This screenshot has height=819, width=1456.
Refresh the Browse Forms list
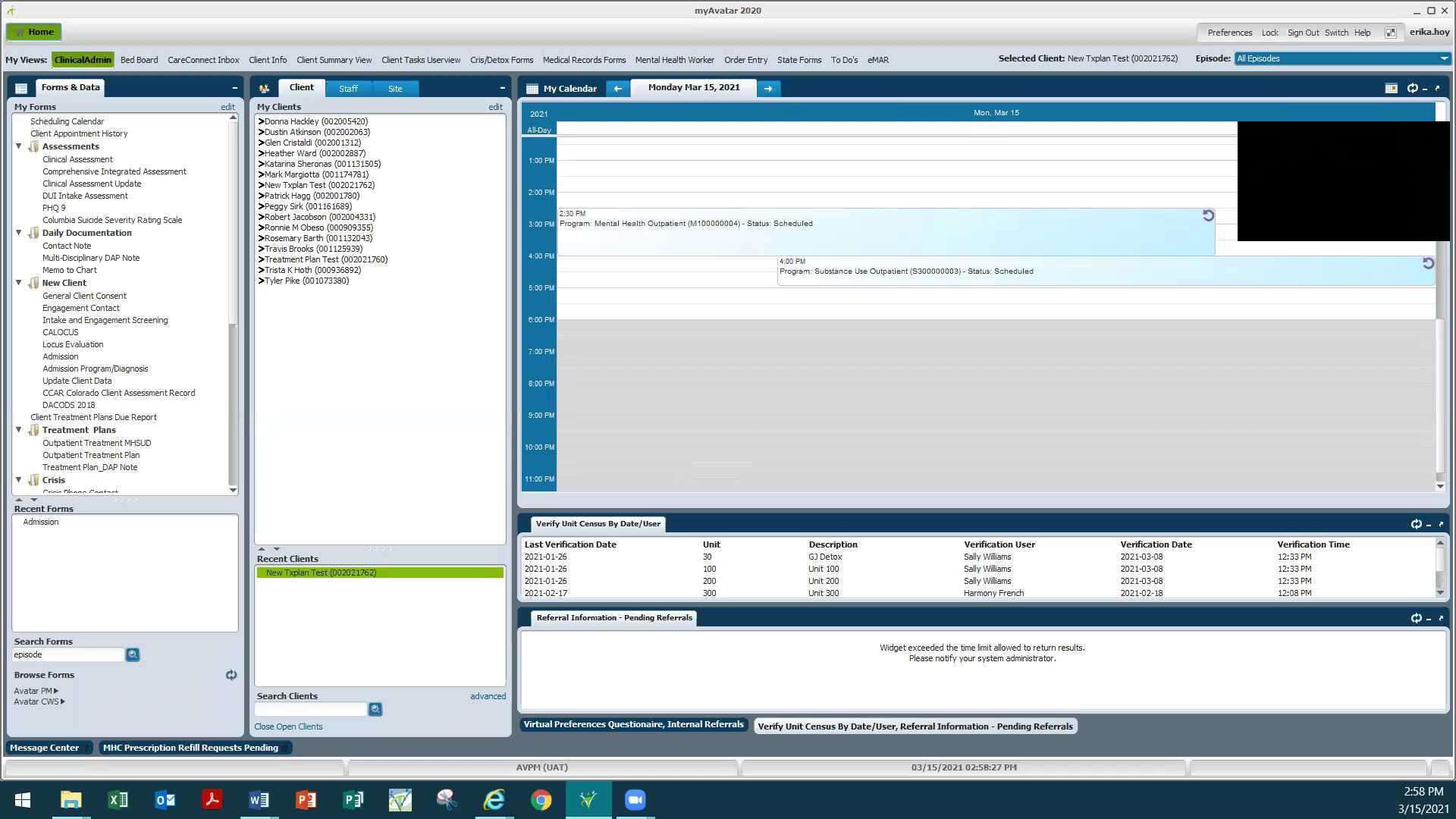(231, 675)
